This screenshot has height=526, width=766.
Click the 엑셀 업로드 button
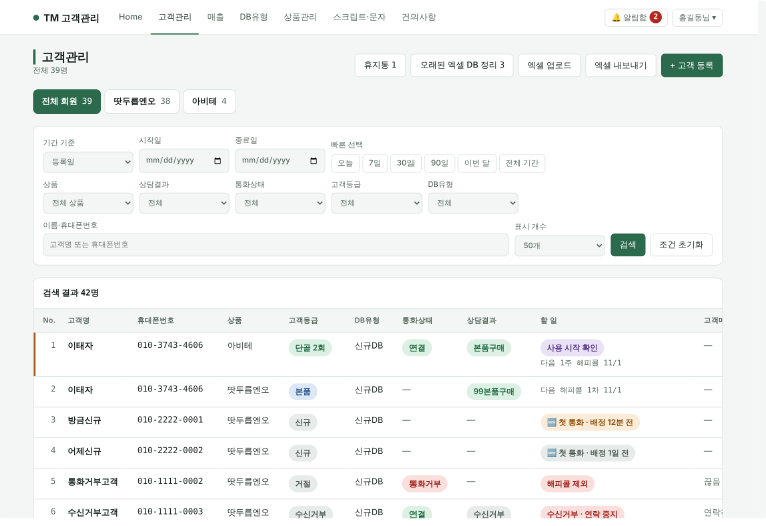(x=549, y=65)
